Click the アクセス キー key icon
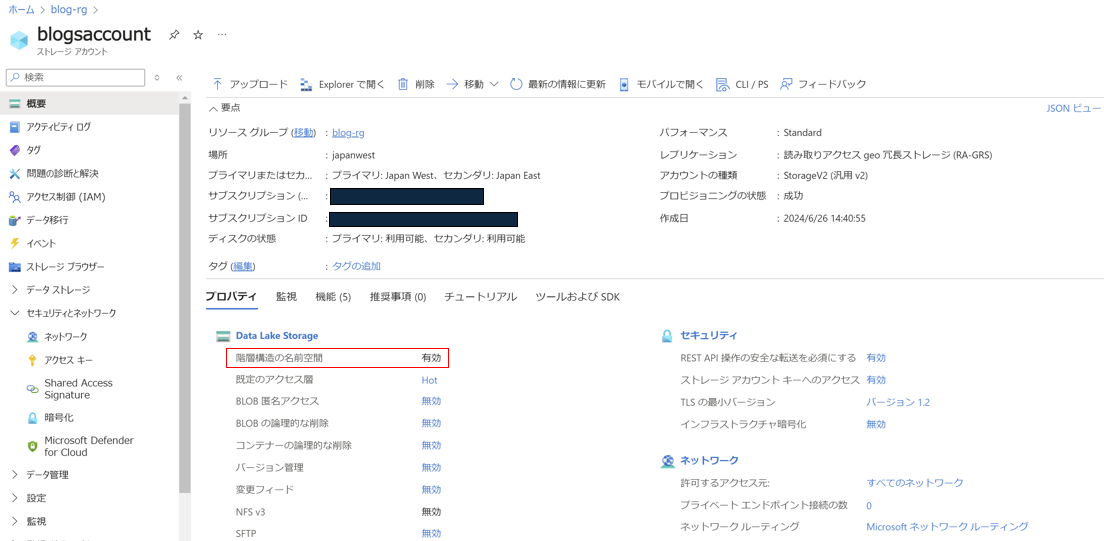The image size is (1104, 541). pos(32,360)
